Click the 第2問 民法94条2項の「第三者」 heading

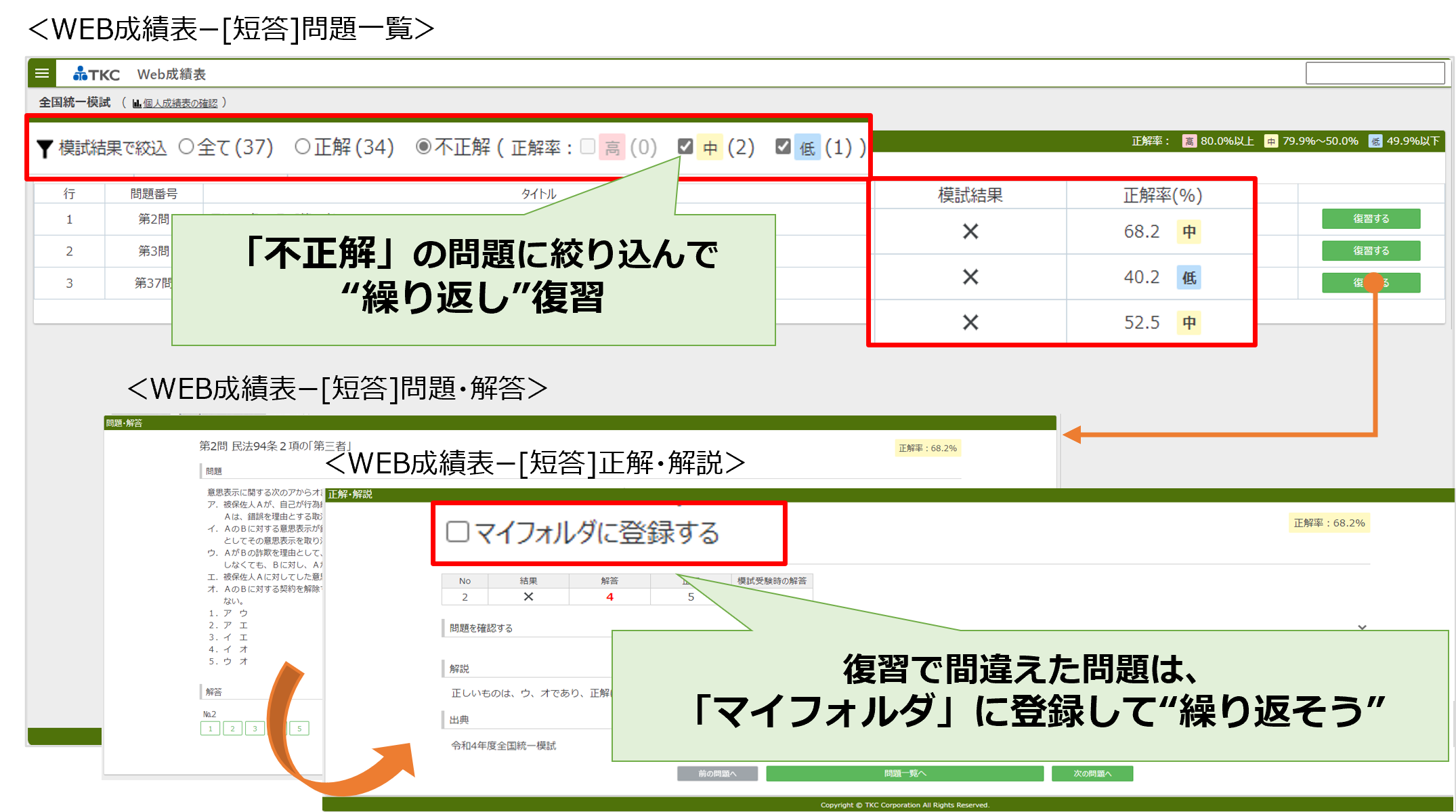point(275,446)
